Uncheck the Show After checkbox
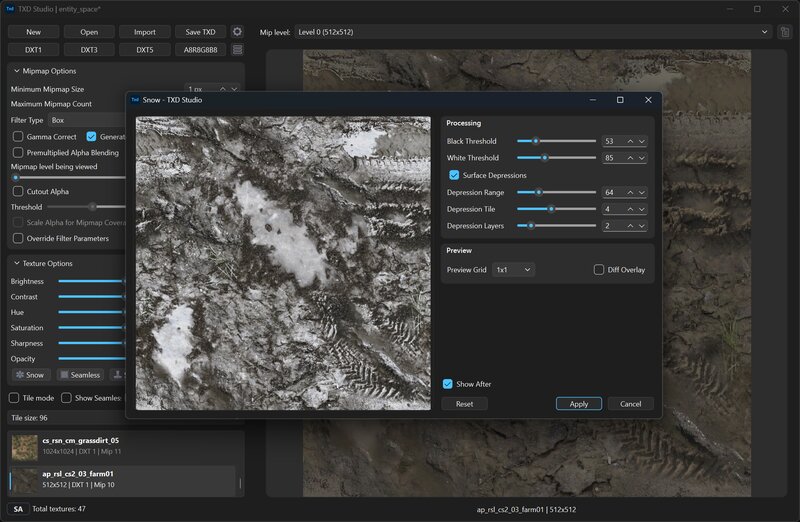Viewport: 800px width, 522px height. point(448,384)
